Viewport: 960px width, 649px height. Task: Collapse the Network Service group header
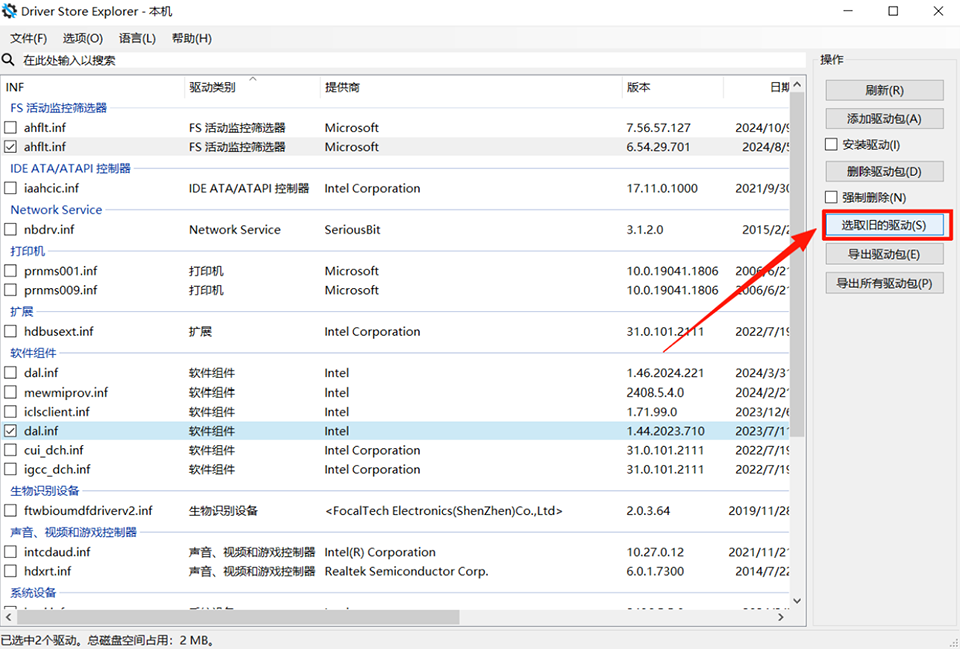pos(56,209)
